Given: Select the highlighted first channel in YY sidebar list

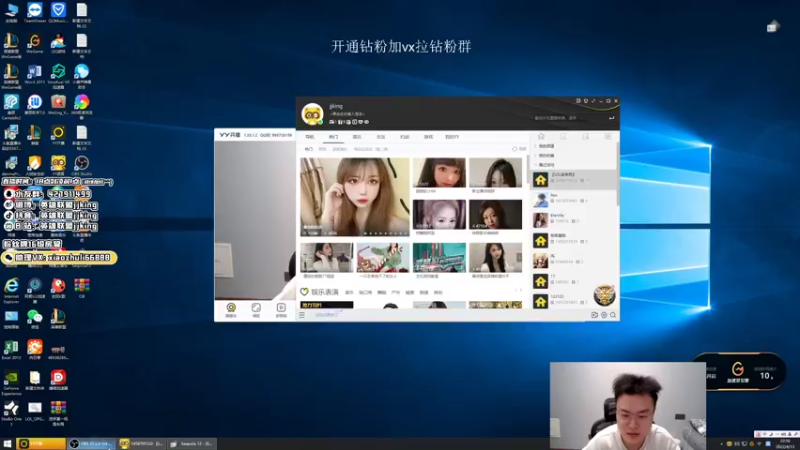Looking at the screenshot, I should [x=573, y=179].
